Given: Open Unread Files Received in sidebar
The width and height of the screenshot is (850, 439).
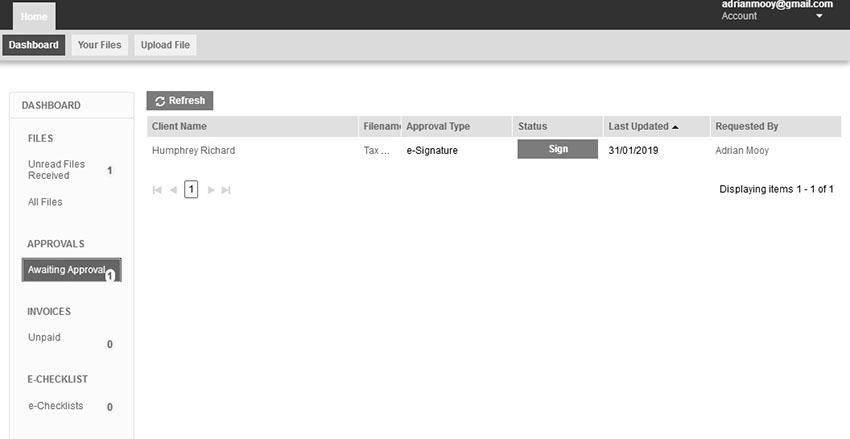Looking at the screenshot, I should (x=57, y=170).
